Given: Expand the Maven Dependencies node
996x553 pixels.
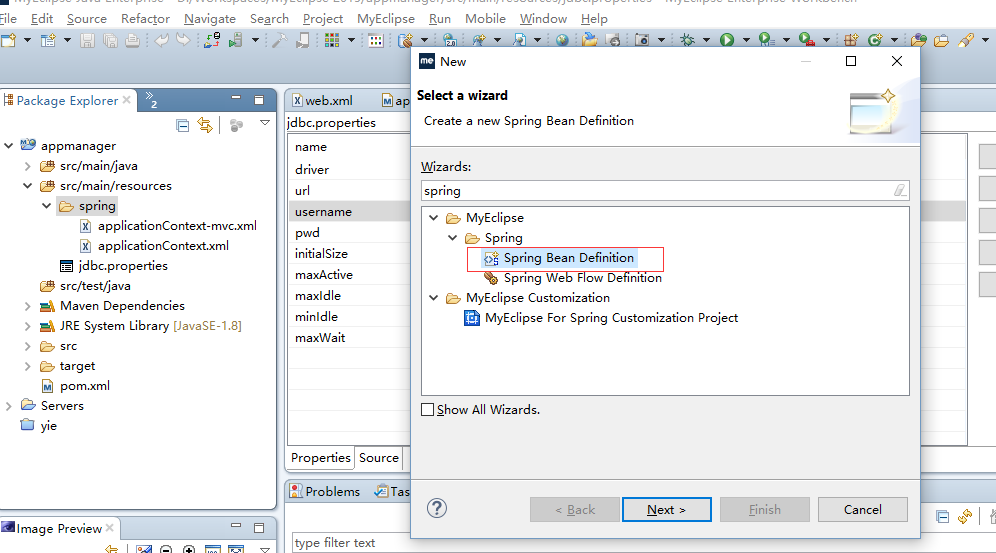Looking at the screenshot, I should [x=27, y=306].
